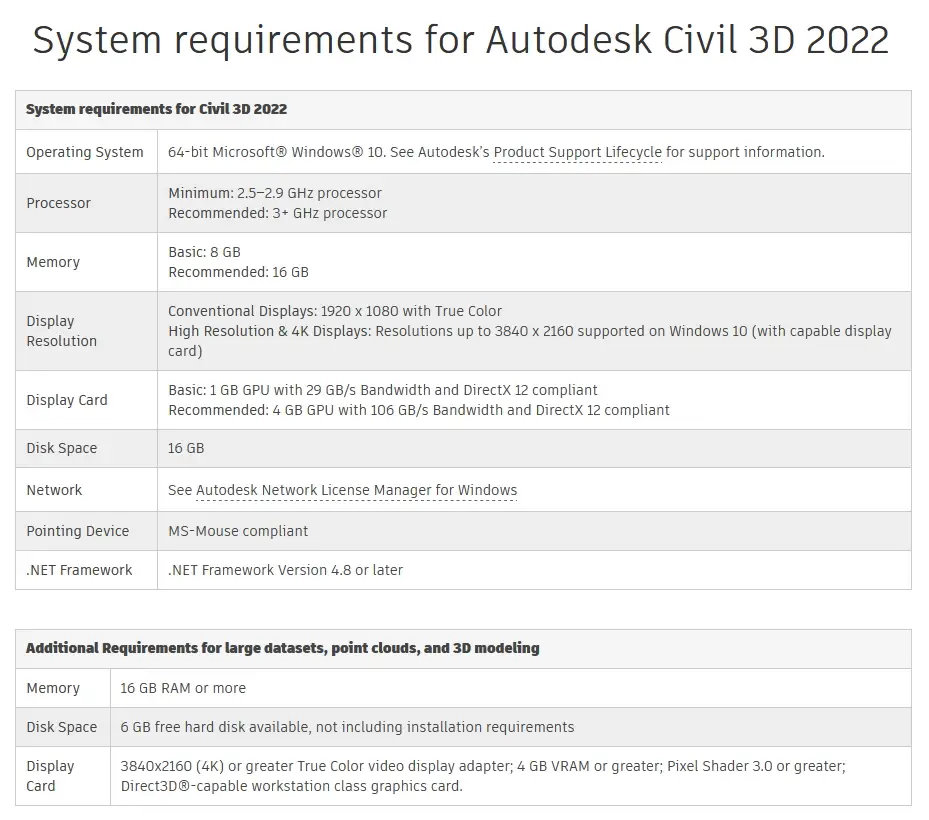Click the '.NET Framework' row label
The width and height of the screenshot is (929, 820).
[79, 570]
